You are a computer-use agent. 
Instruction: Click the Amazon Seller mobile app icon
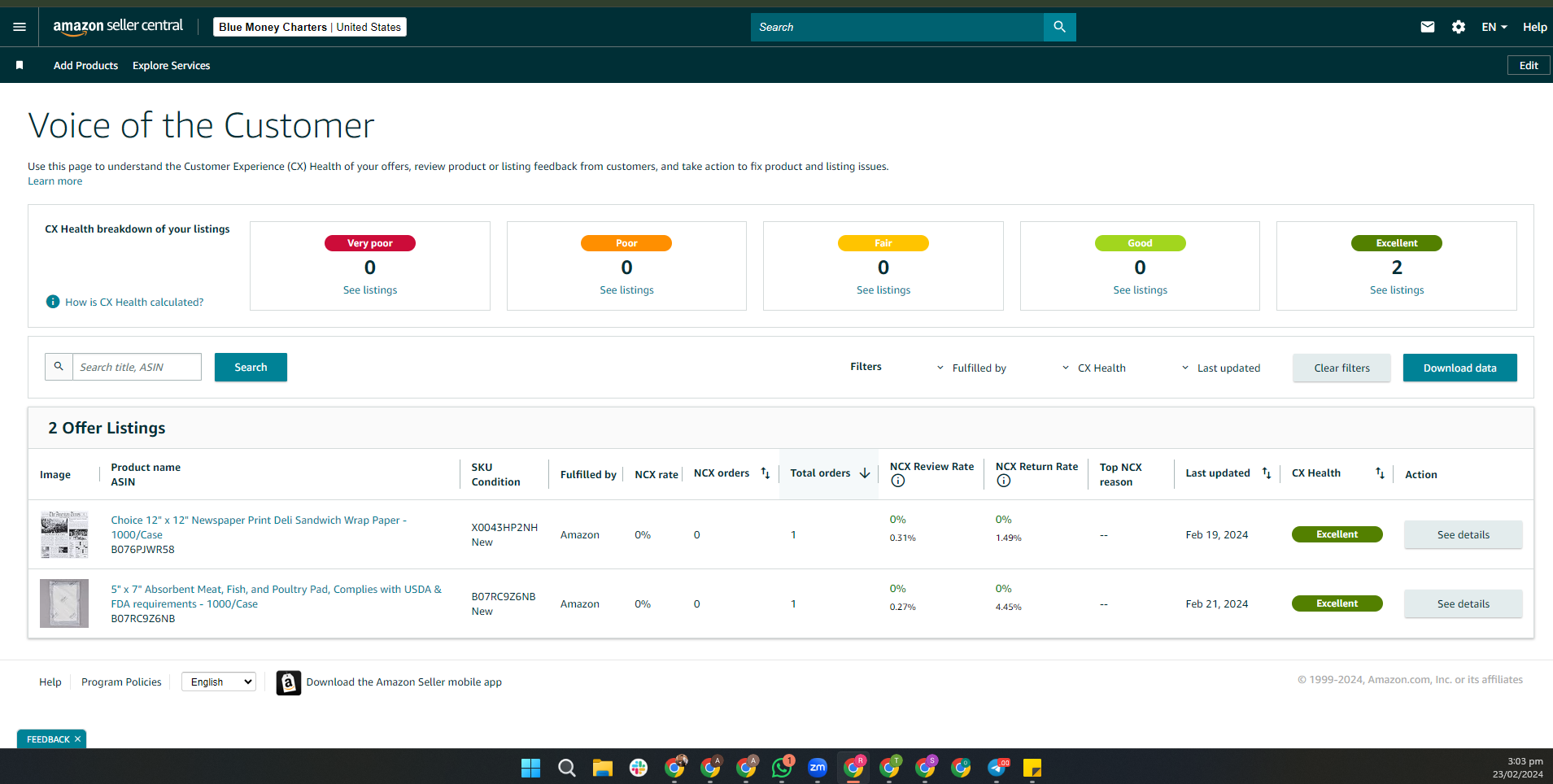coord(289,682)
